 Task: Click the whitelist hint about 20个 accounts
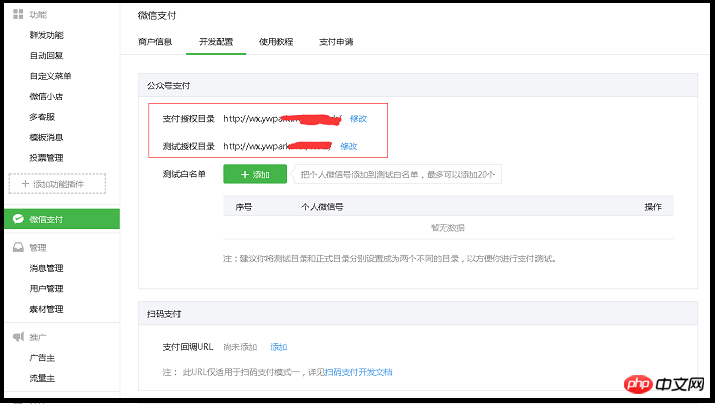tap(398, 174)
